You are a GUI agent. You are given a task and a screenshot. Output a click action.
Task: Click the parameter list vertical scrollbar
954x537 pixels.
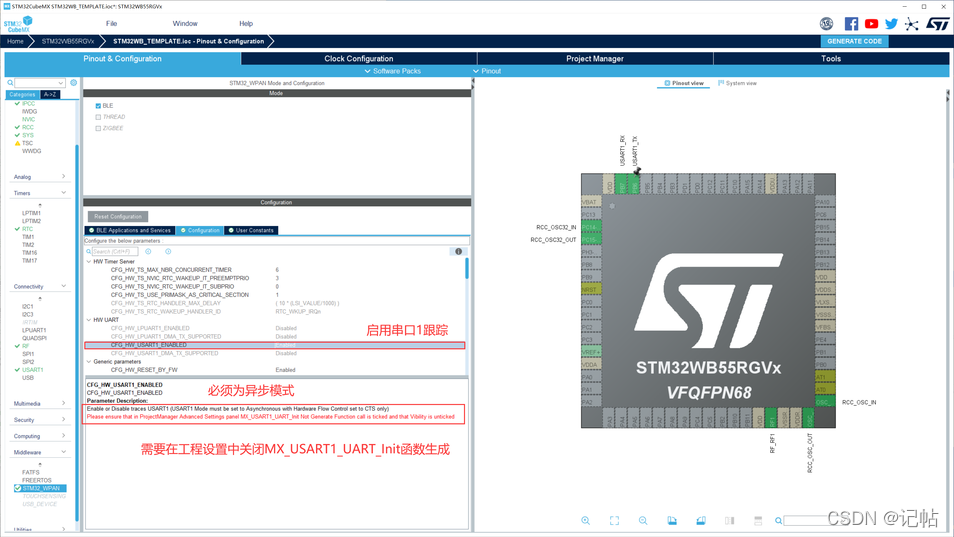[467, 268]
